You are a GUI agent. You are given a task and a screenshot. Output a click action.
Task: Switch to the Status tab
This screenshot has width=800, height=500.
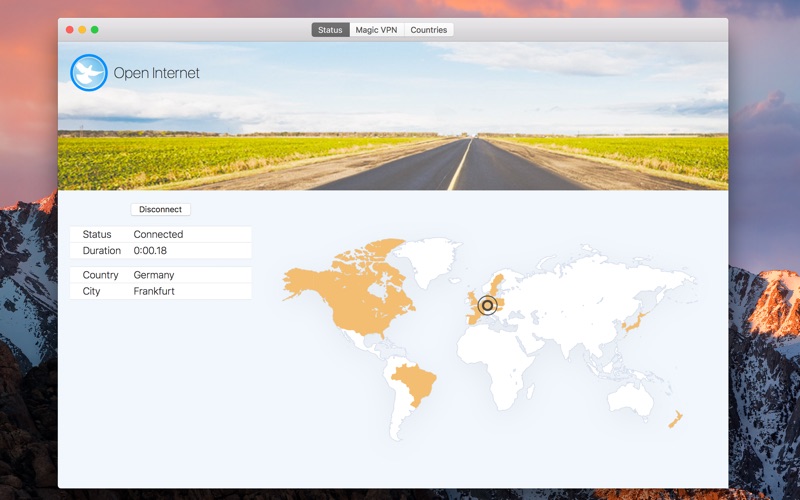click(x=330, y=30)
